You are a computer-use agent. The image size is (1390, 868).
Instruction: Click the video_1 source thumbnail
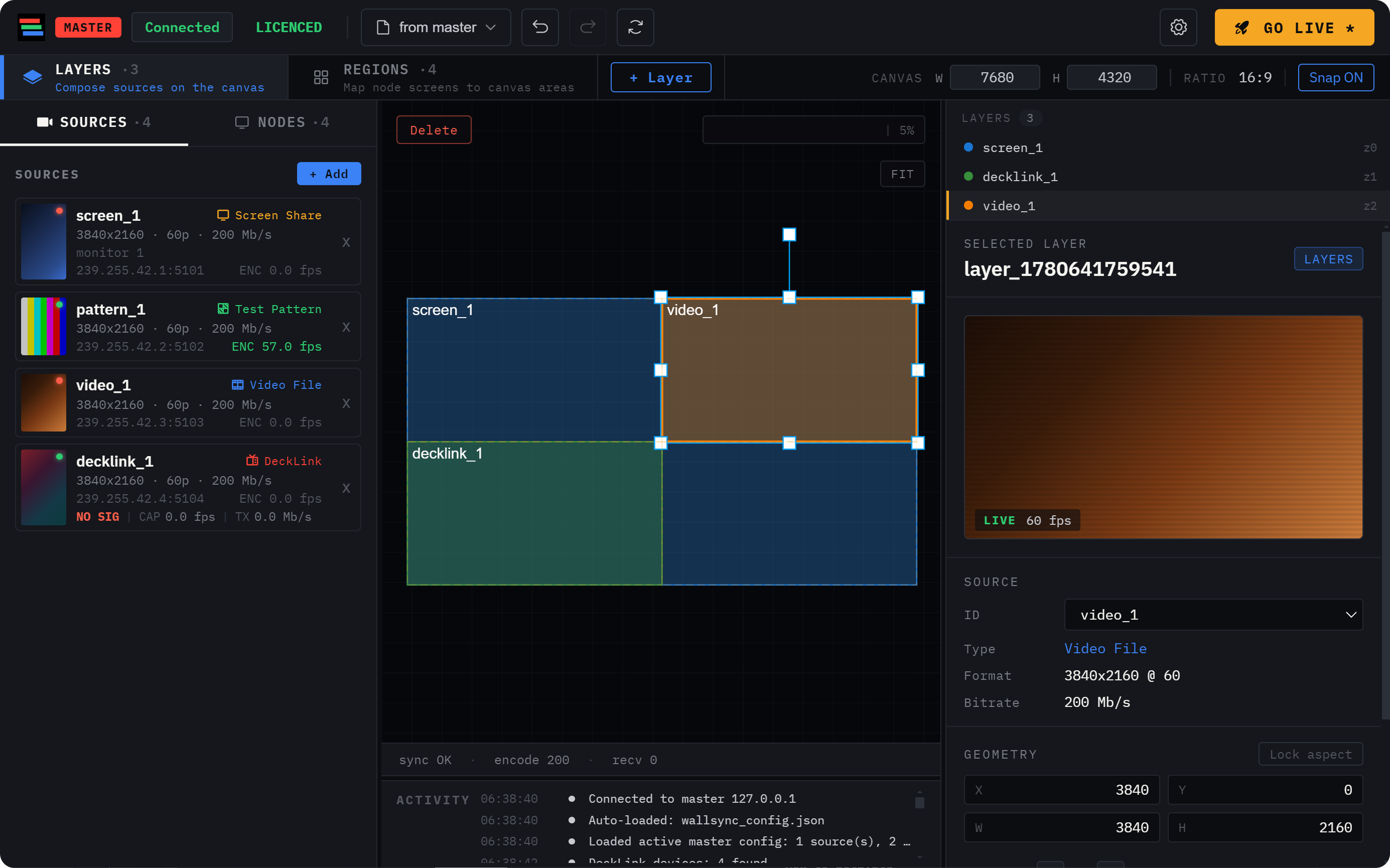(44, 402)
